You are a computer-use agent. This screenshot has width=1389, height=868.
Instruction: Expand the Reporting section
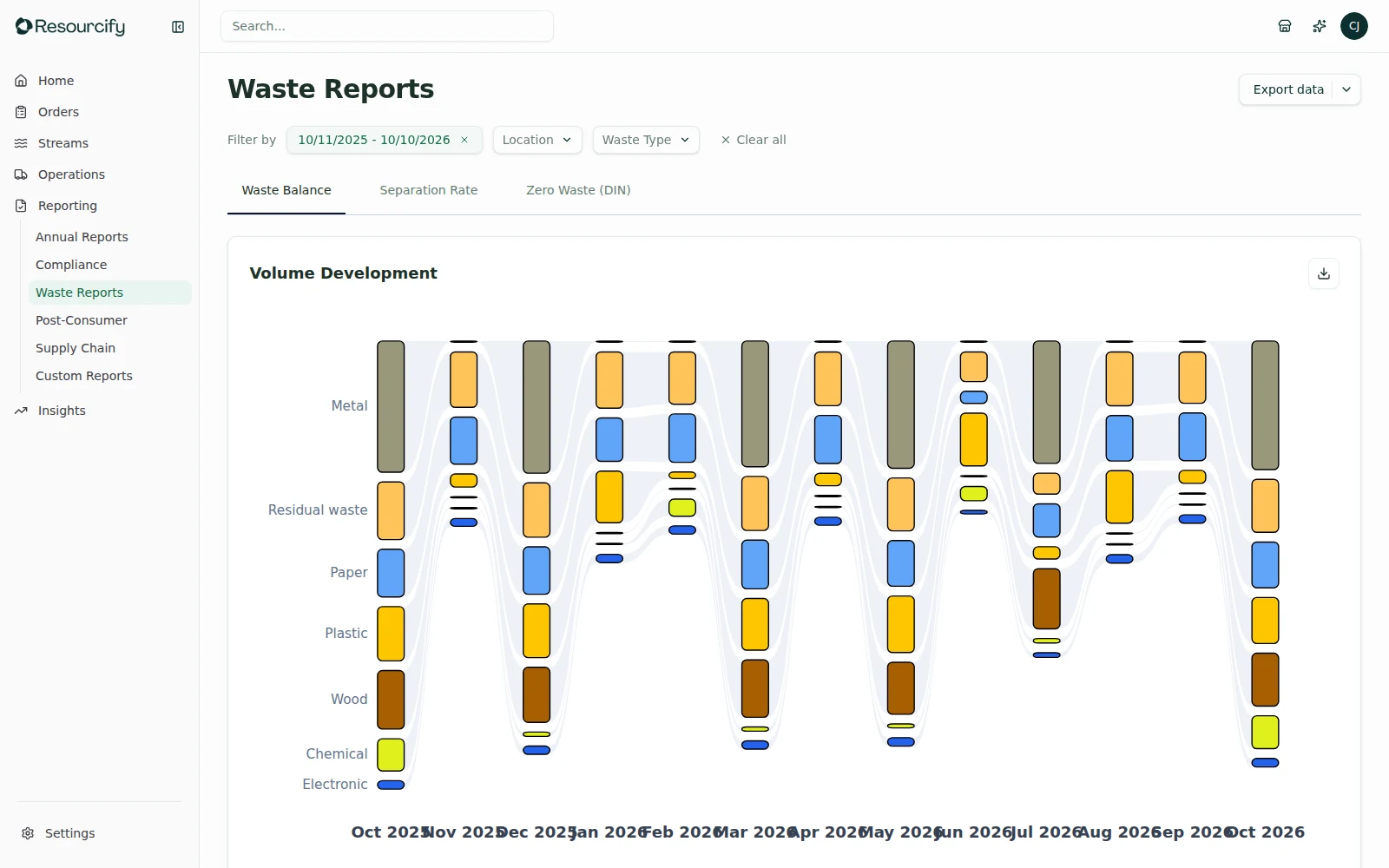coord(100,206)
